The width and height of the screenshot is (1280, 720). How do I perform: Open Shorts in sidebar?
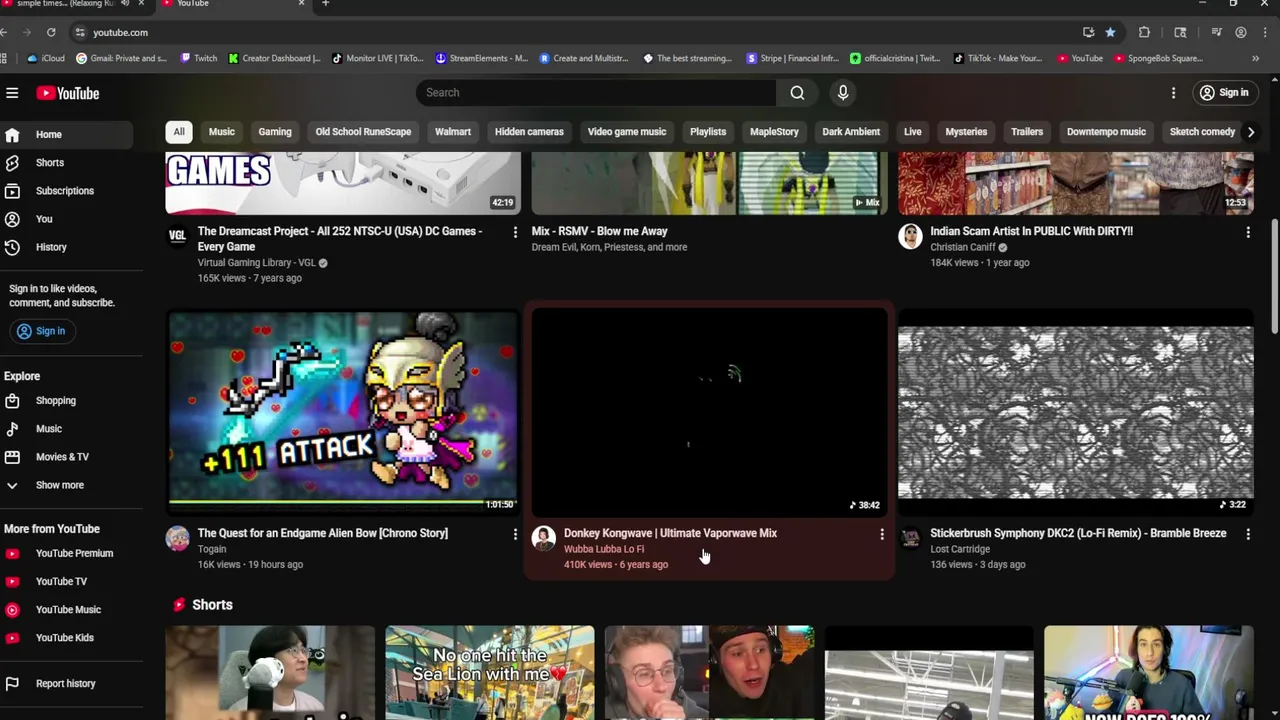tap(66, 162)
